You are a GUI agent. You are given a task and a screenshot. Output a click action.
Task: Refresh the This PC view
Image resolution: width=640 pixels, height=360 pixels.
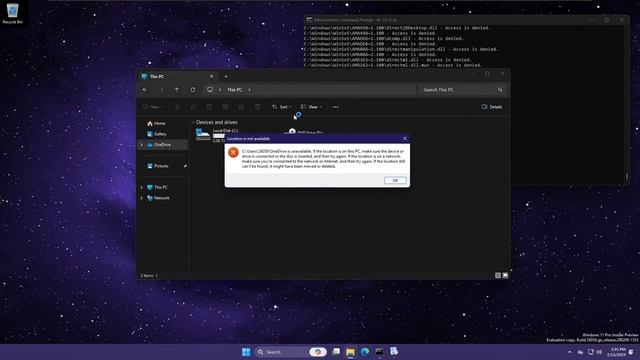pyautogui.click(x=193, y=90)
